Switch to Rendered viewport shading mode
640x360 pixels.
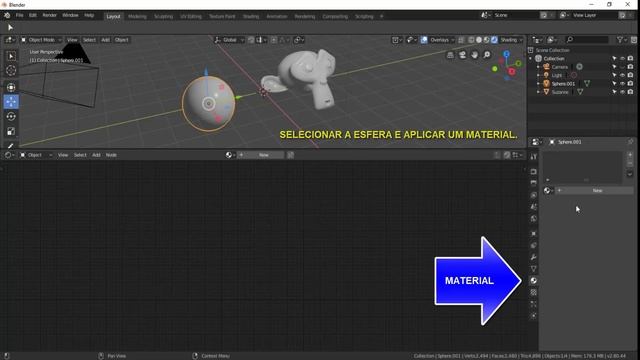coord(494,40)
